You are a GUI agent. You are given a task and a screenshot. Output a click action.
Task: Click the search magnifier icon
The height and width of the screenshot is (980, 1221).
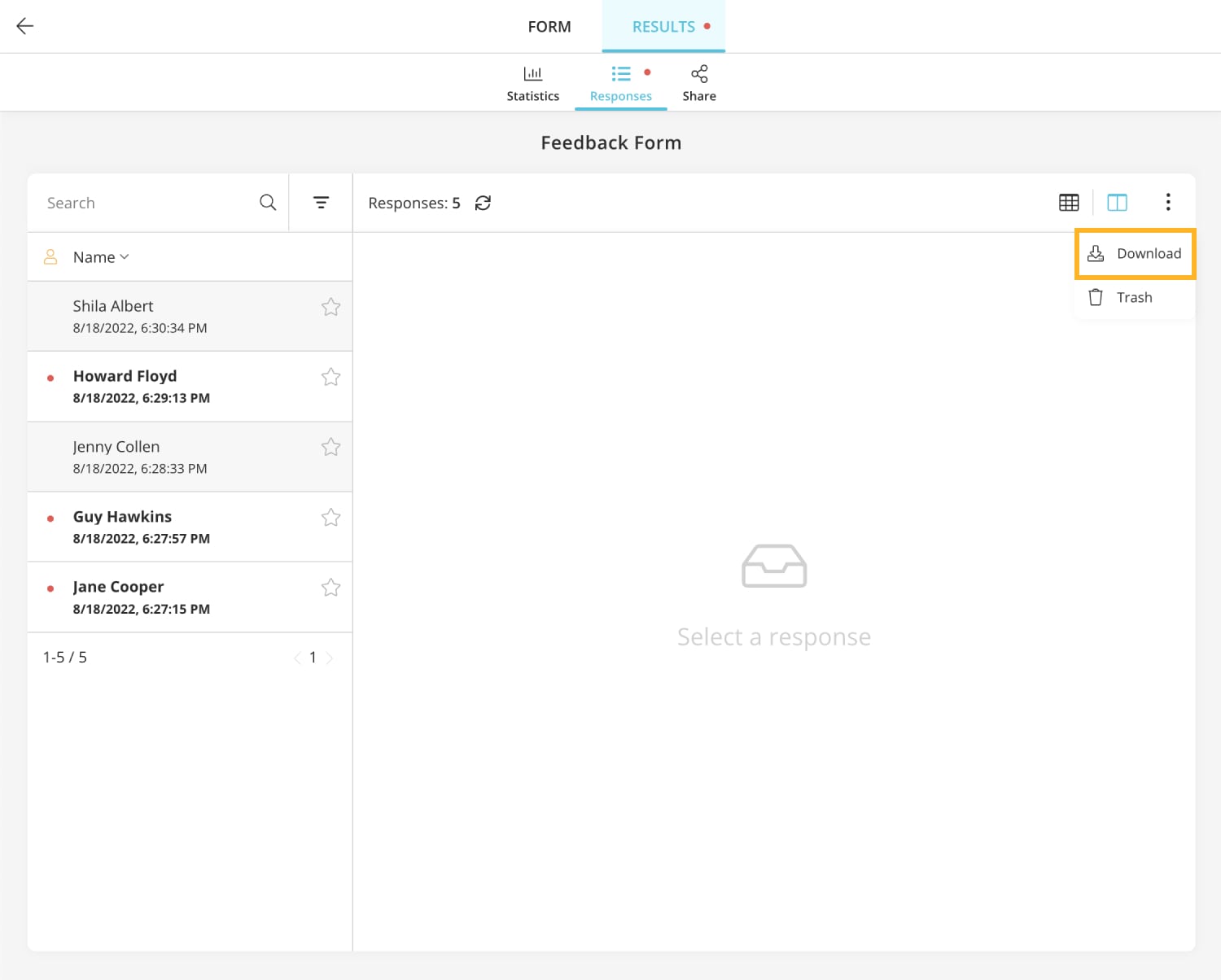pos(267,202)
